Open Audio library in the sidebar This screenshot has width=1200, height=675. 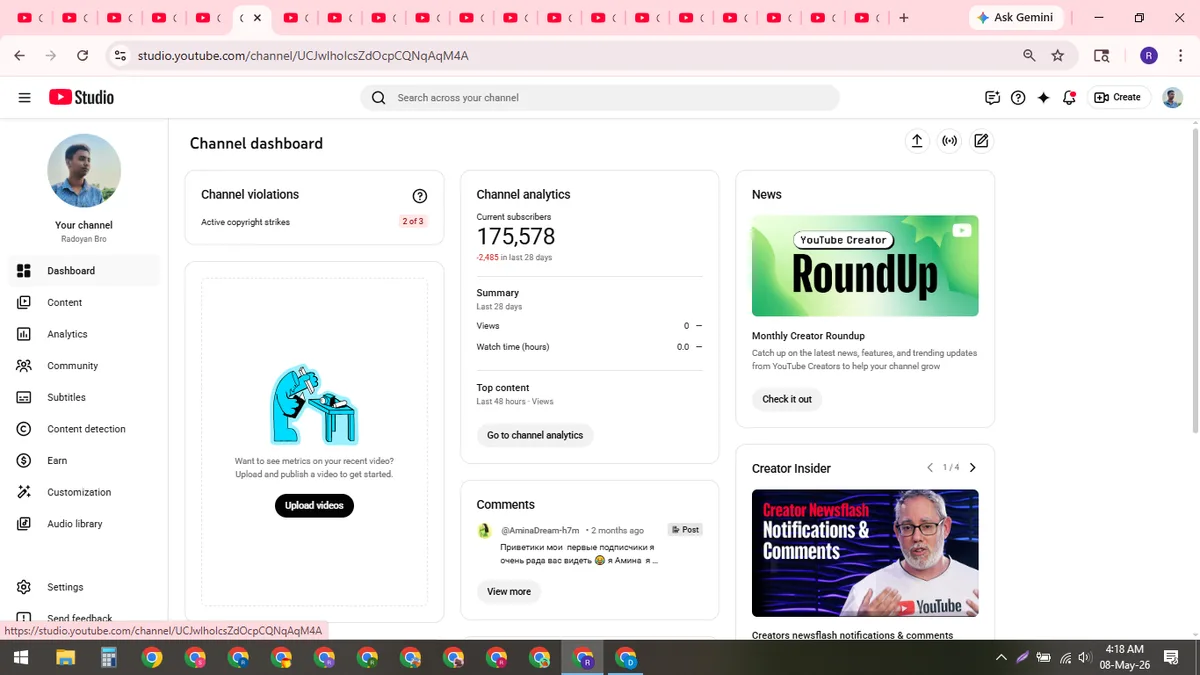pos(85,524)
